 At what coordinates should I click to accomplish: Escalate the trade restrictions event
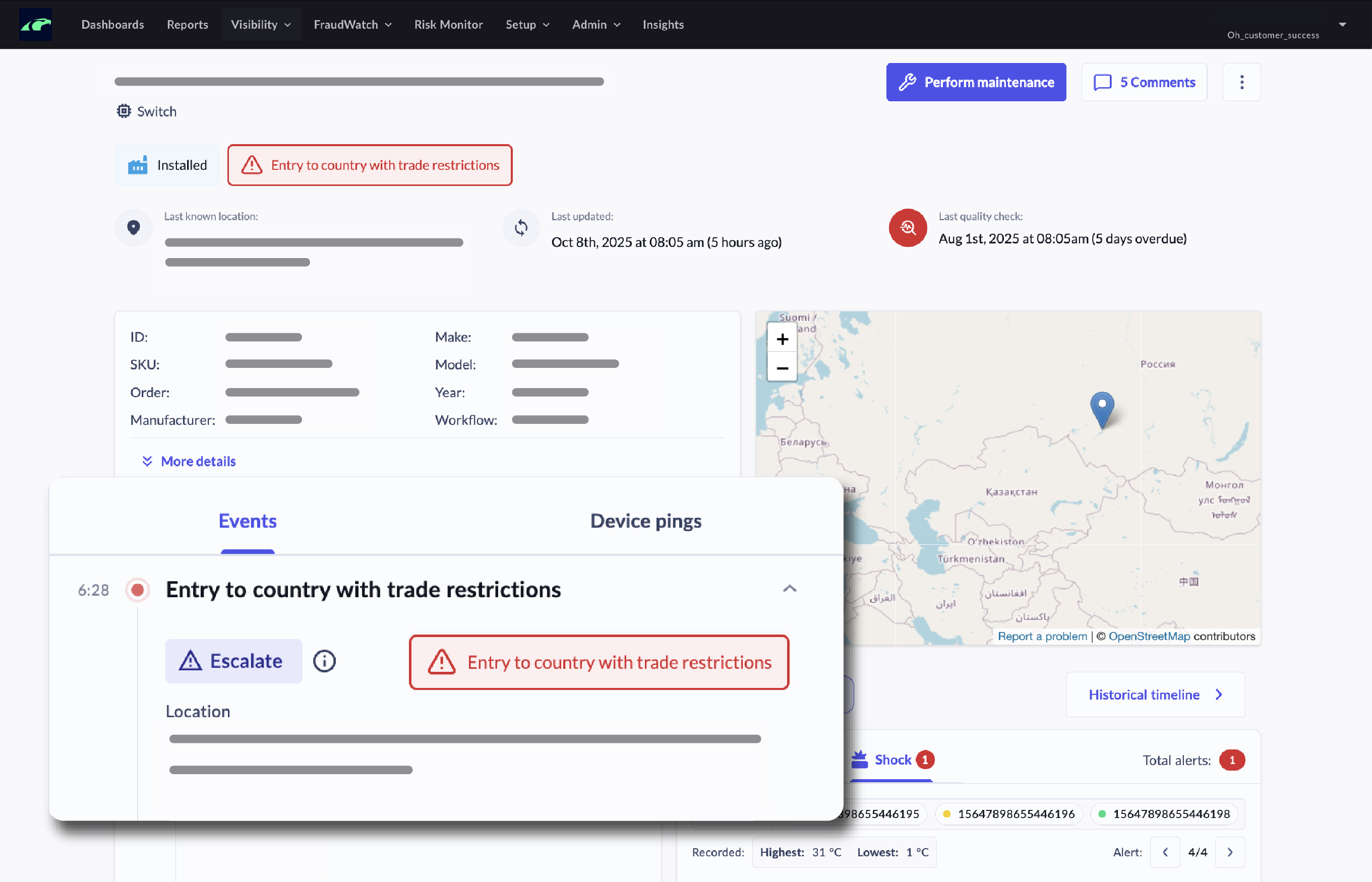(x=233, y=660)
